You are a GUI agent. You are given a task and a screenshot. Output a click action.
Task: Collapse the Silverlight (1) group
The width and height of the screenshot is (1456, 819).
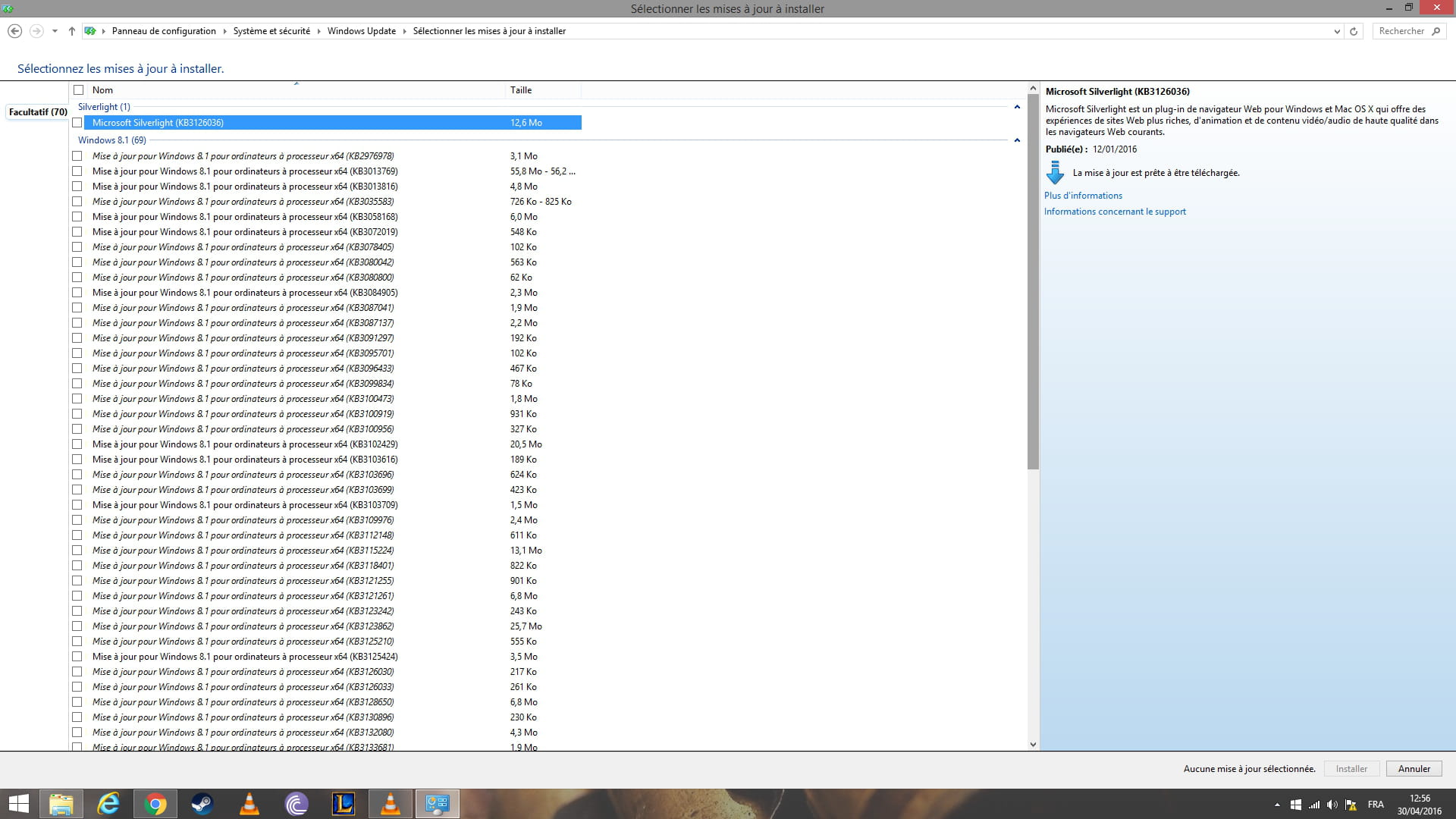pyautogui.click(x=1017, y=107)
